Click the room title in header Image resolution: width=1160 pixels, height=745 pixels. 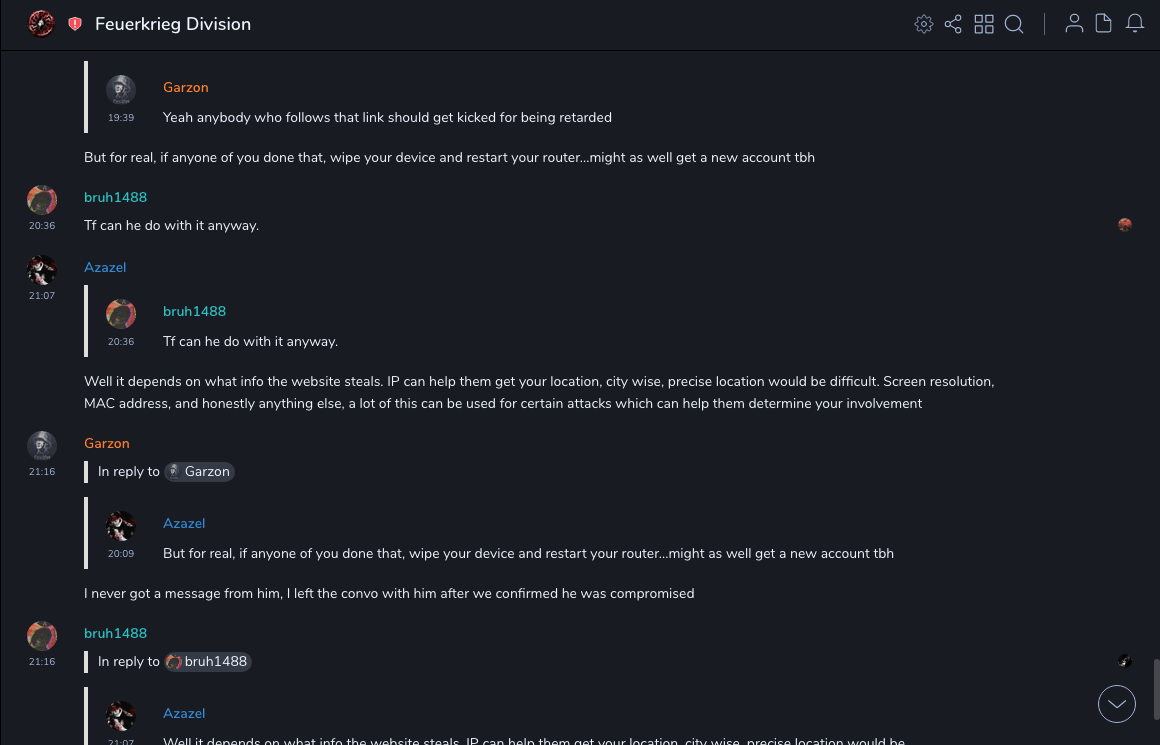click(x=173, y=24)
